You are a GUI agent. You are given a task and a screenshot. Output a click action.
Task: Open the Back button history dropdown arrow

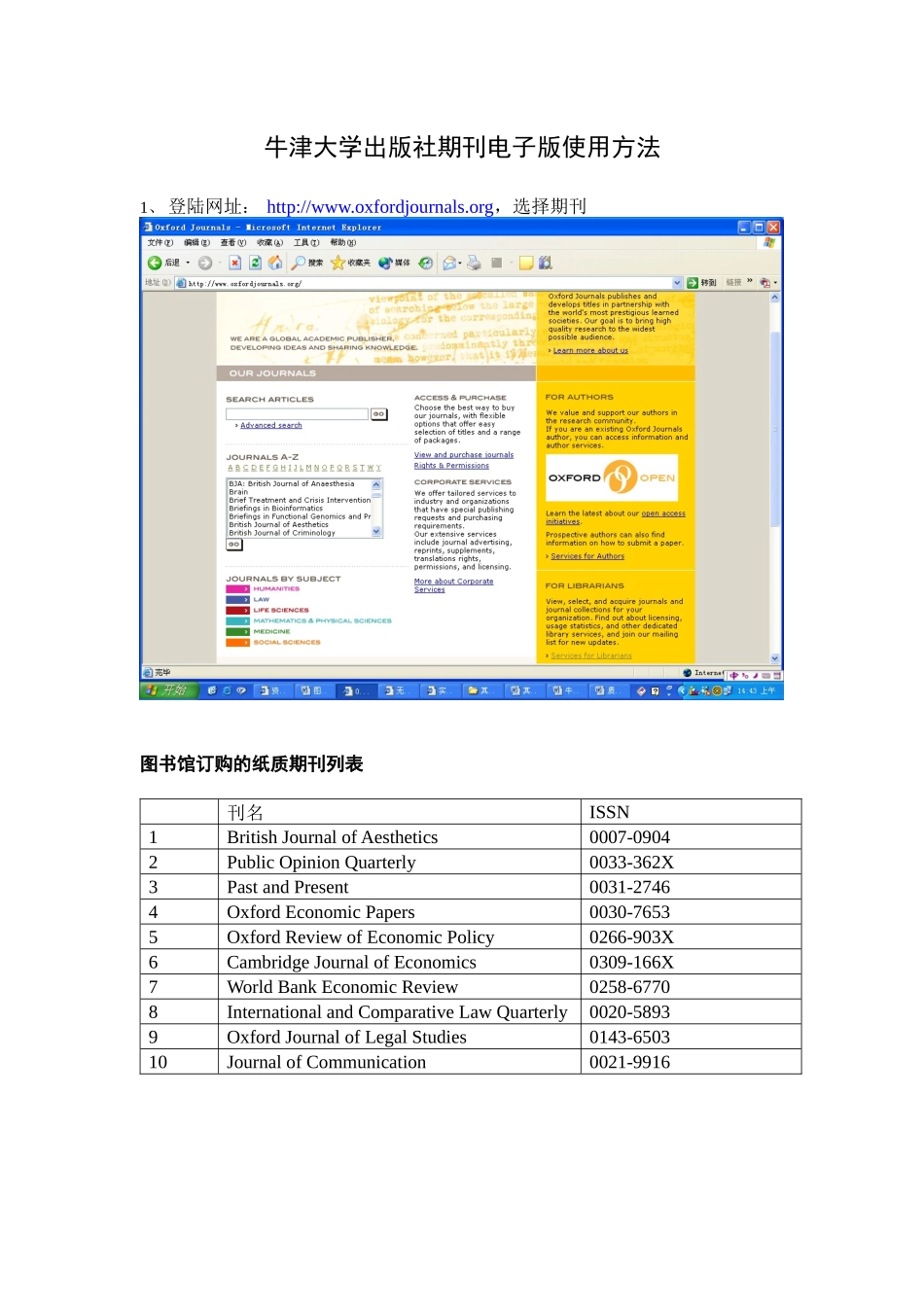(188, 263)
